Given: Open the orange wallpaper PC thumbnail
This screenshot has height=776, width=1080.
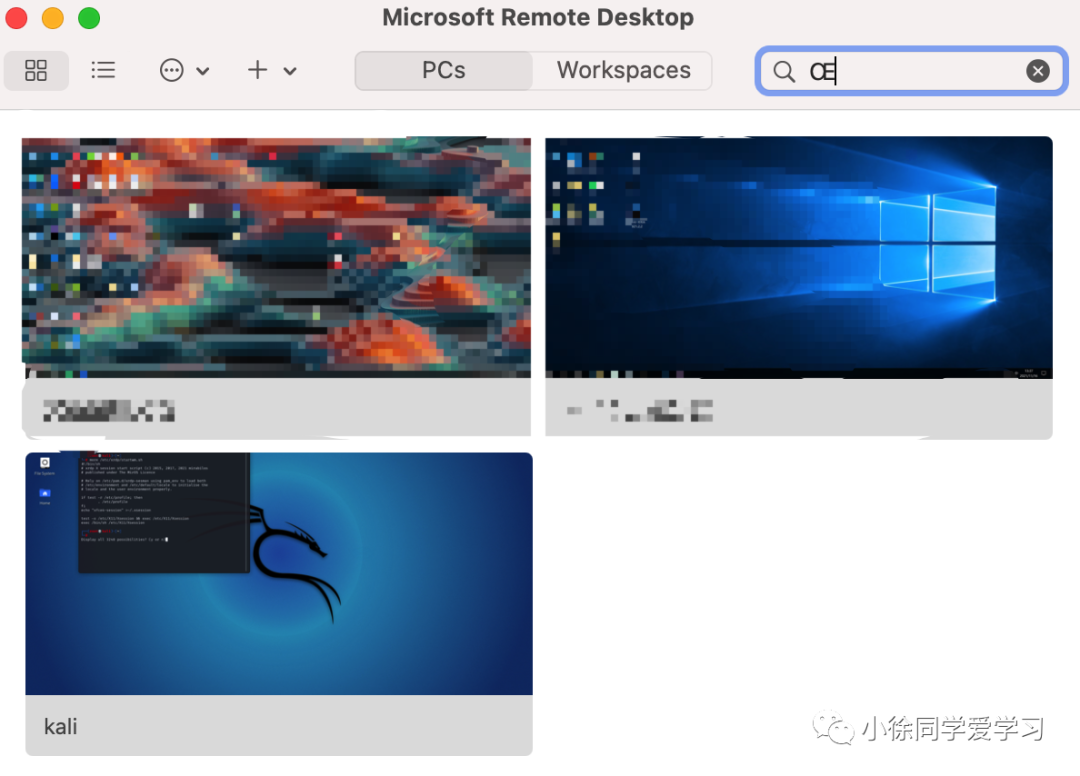Looking at the screenshot, I should click(276, 258).
